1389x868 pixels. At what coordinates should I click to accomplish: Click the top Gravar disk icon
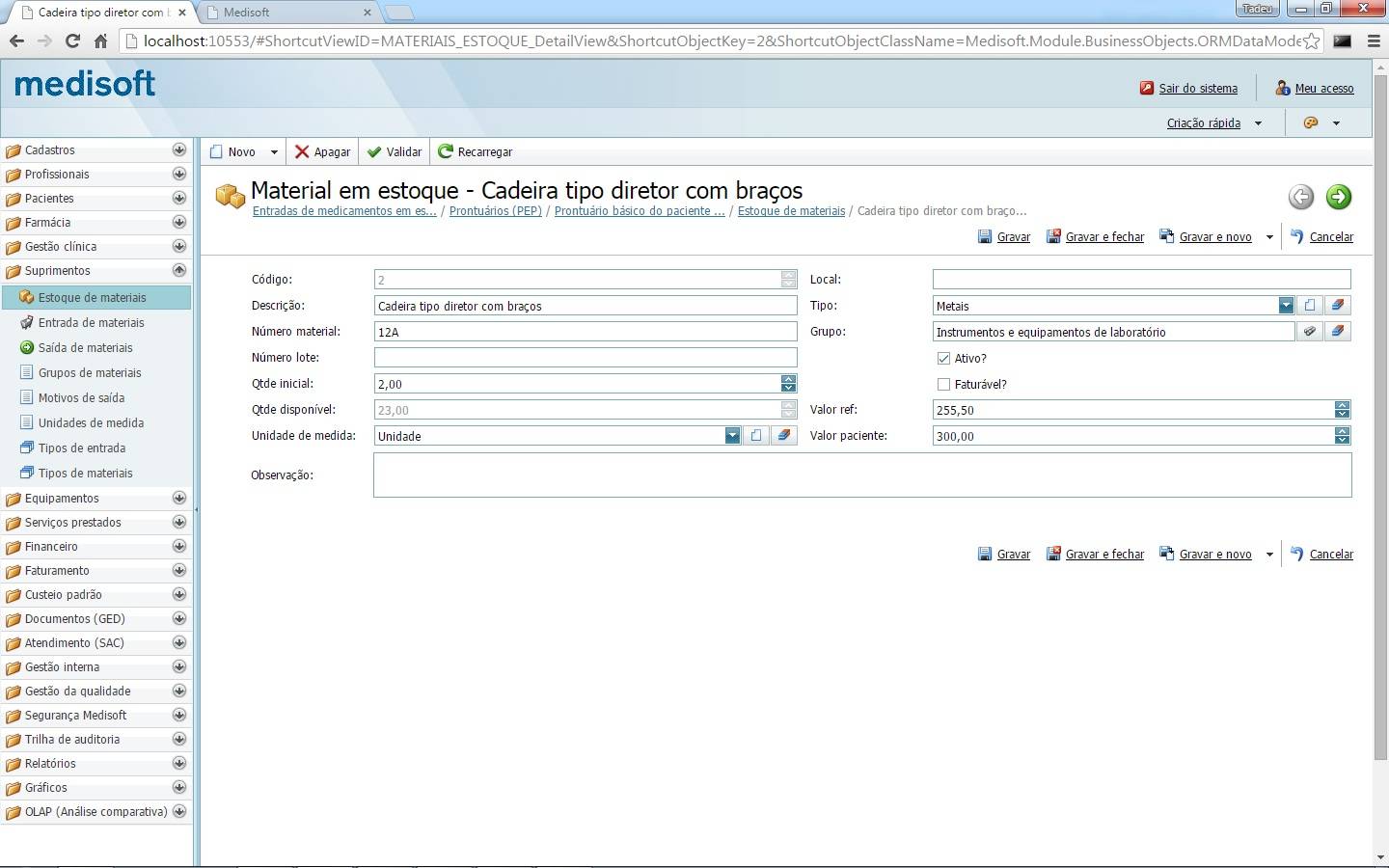tap(985, 236)
